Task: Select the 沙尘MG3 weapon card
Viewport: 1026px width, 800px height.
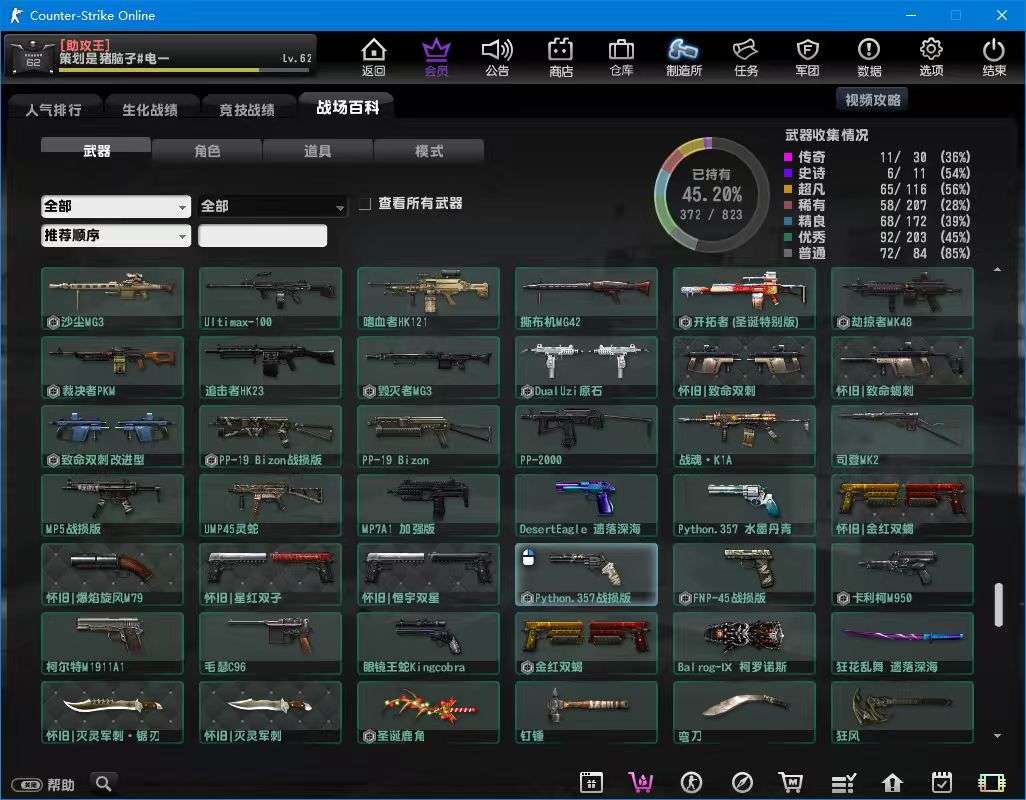Action: coord(113,298)
